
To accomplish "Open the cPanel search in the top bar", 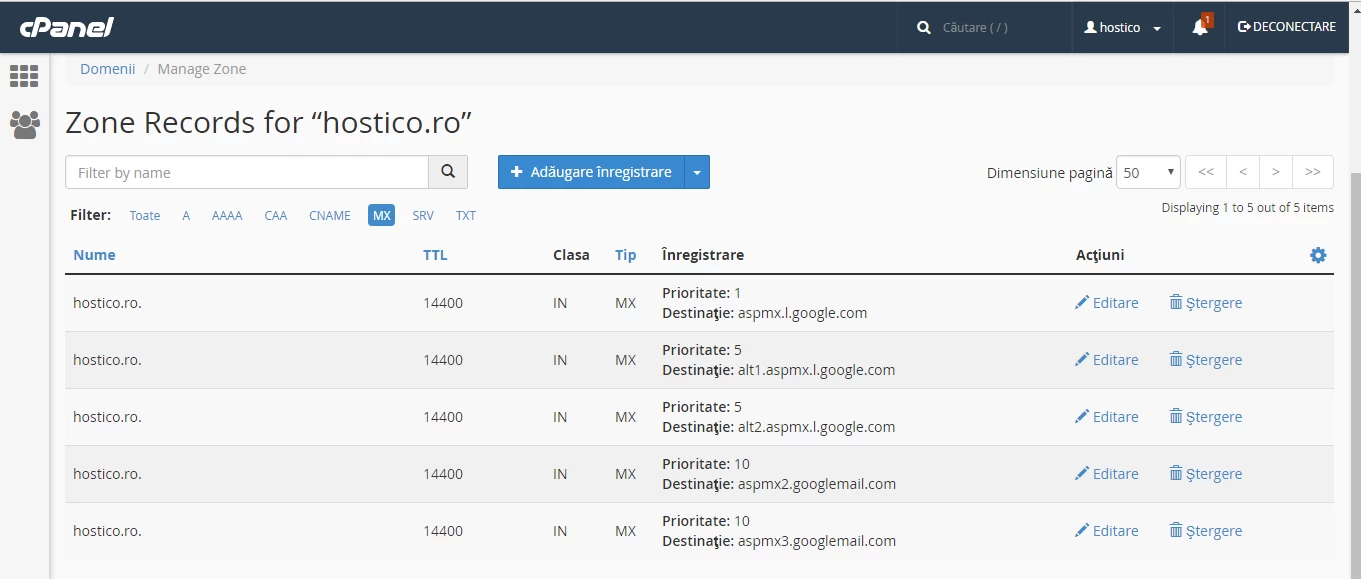I will point(923,27).
